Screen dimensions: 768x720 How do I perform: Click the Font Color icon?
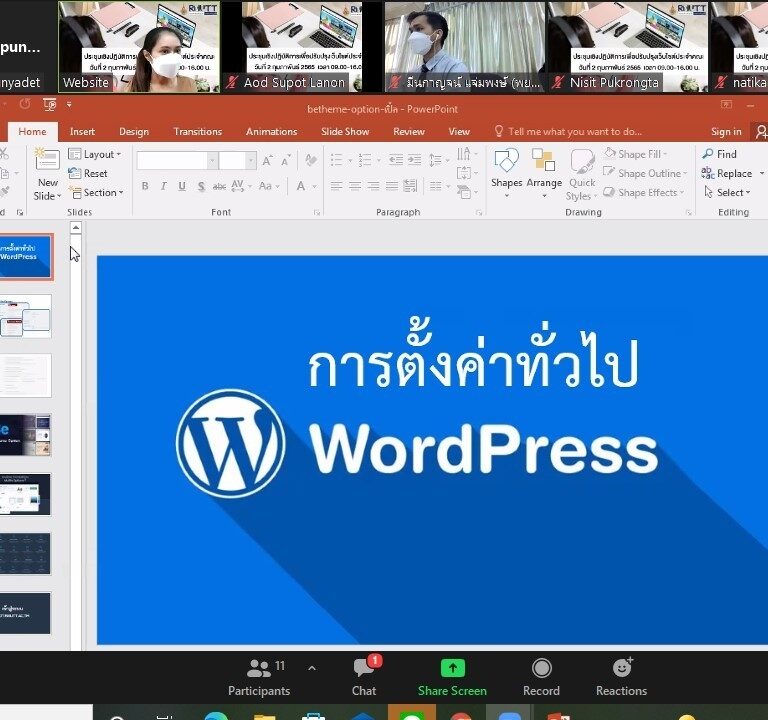(301, 186)
